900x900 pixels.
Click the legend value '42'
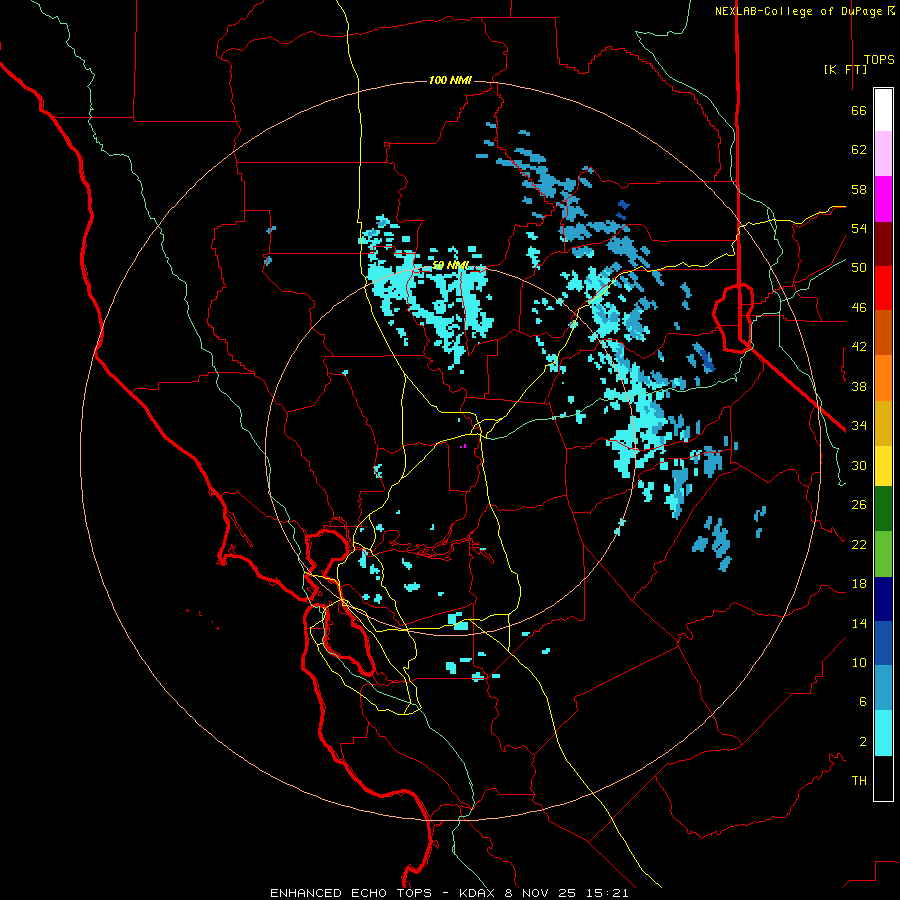859,347
